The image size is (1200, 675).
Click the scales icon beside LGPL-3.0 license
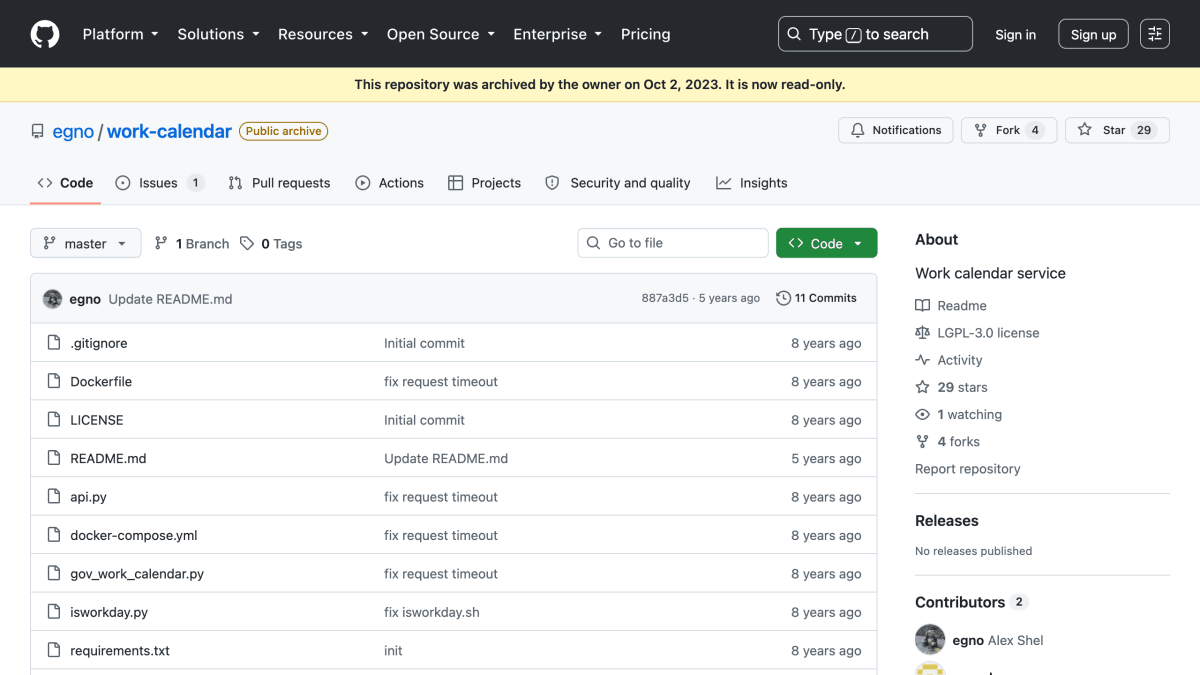tap(922, 333)
